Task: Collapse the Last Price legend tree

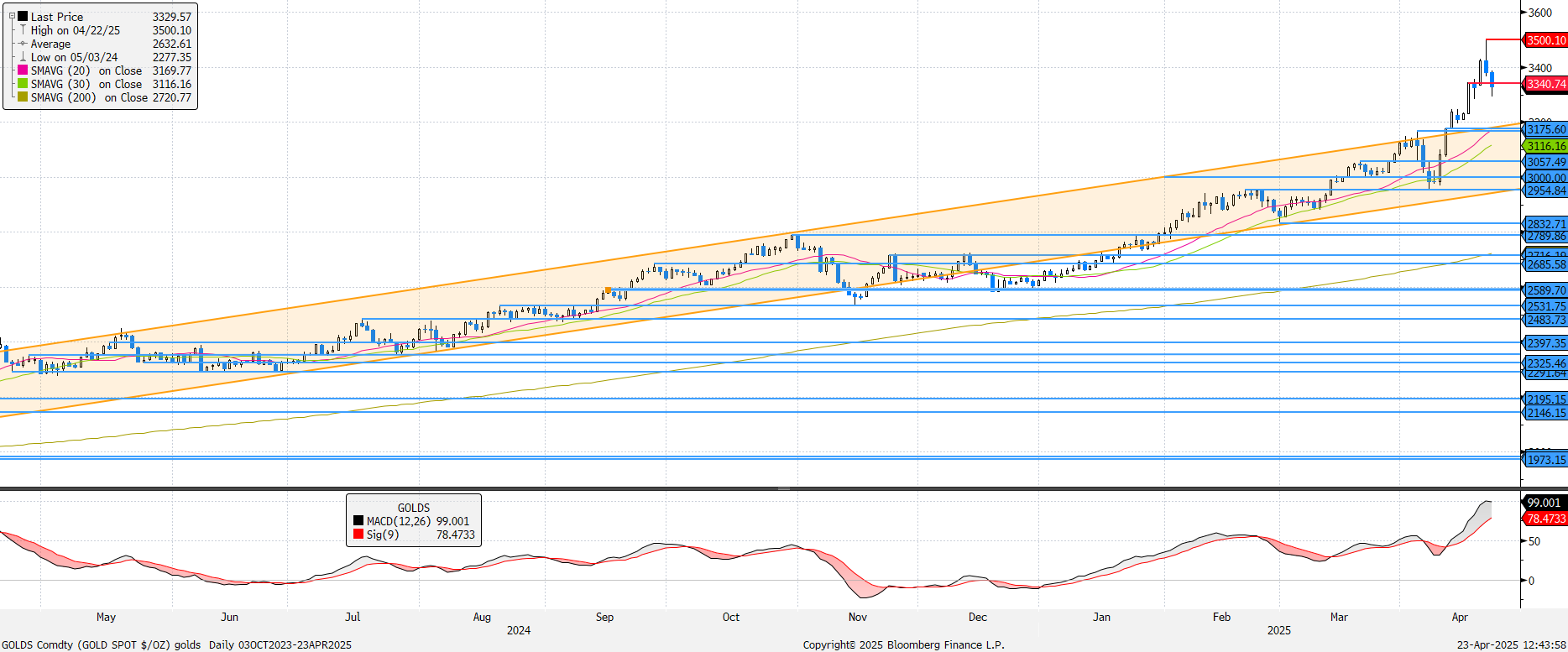Action: [12, 17]
